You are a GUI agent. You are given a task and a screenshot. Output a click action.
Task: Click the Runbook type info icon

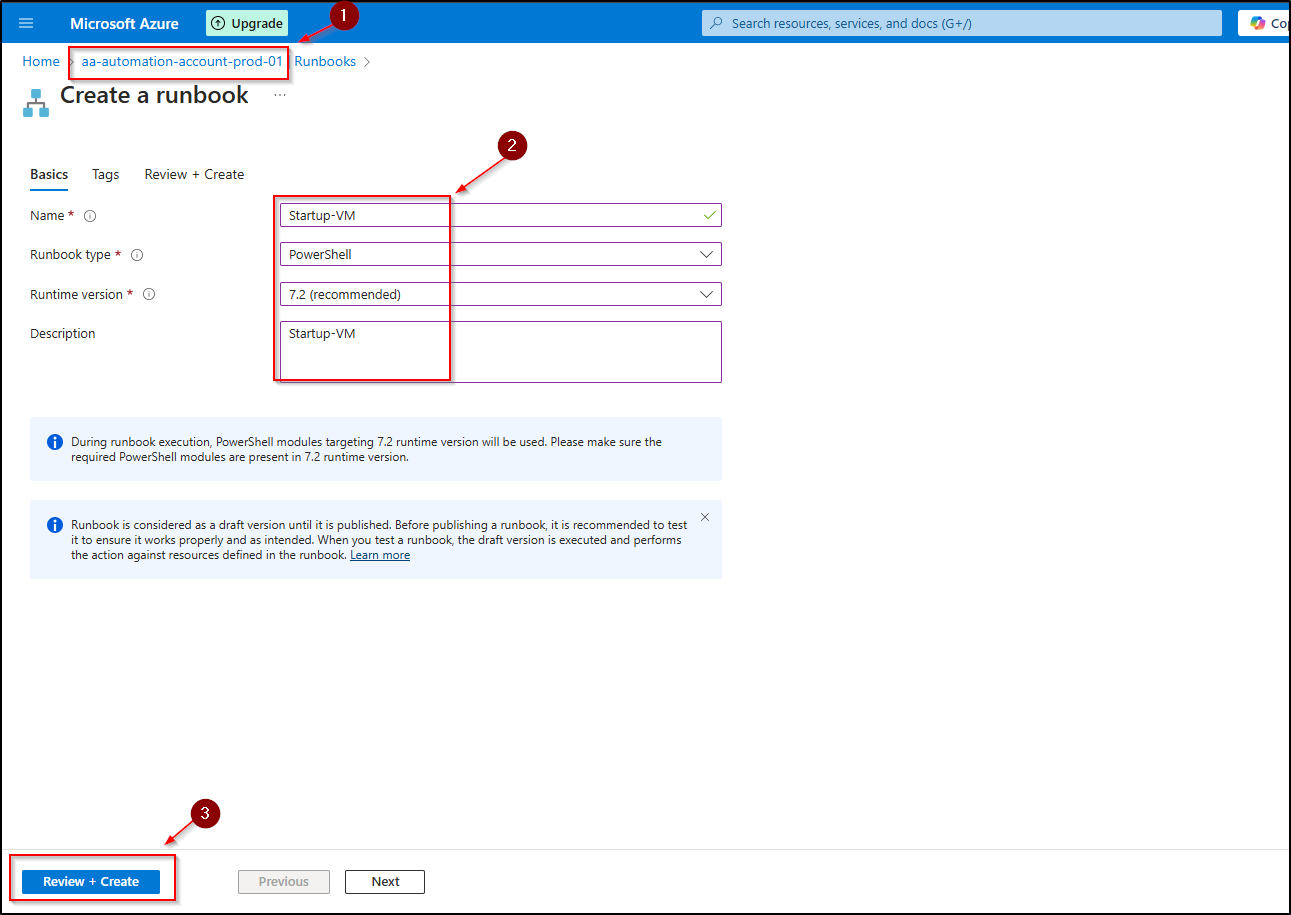click(x=137, y=255)
